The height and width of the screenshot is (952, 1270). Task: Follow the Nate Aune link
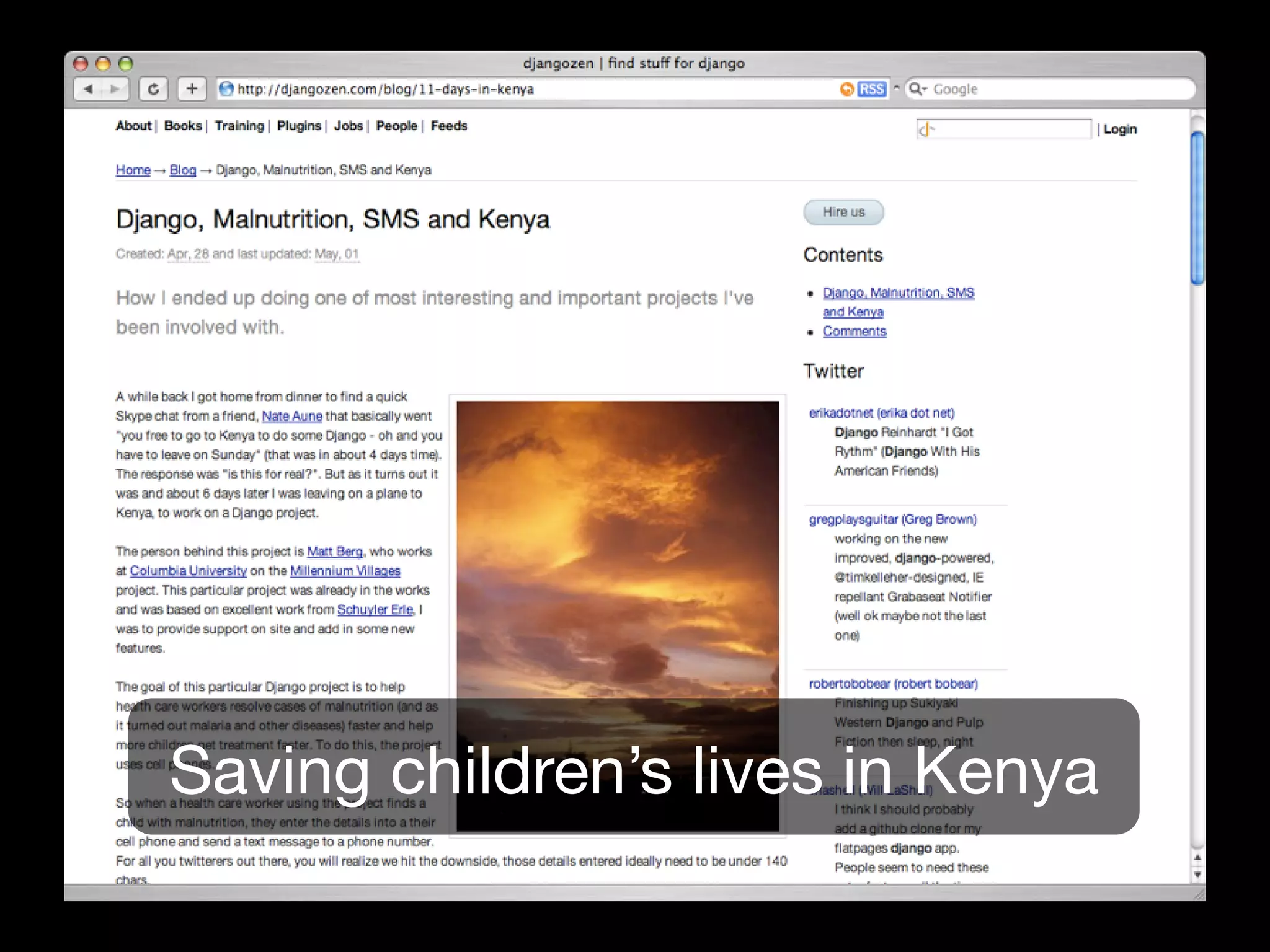tap(292, 416)
